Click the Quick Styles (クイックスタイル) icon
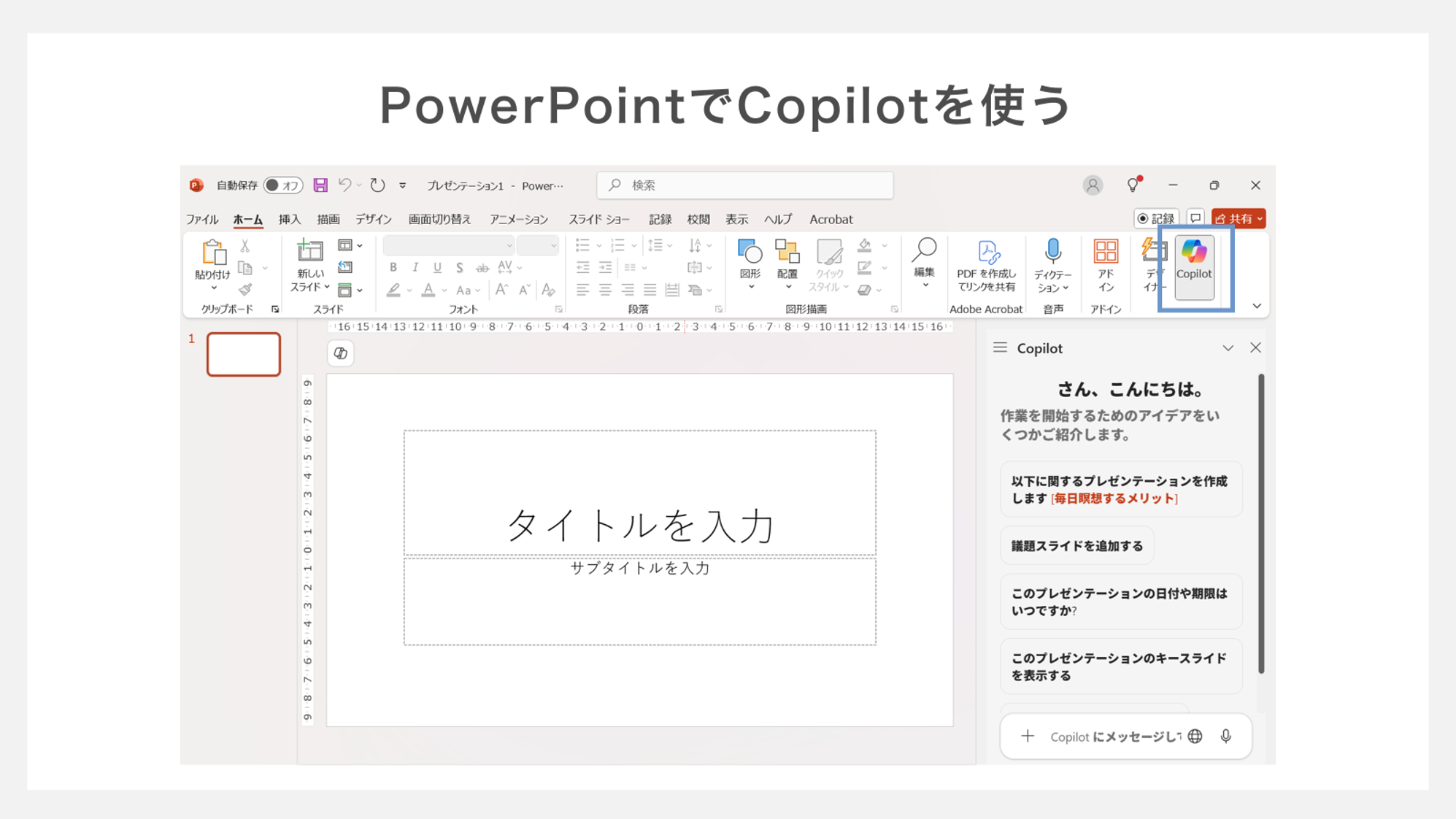This screenshot has width=1456, height=819. click(x=829, y=253)
